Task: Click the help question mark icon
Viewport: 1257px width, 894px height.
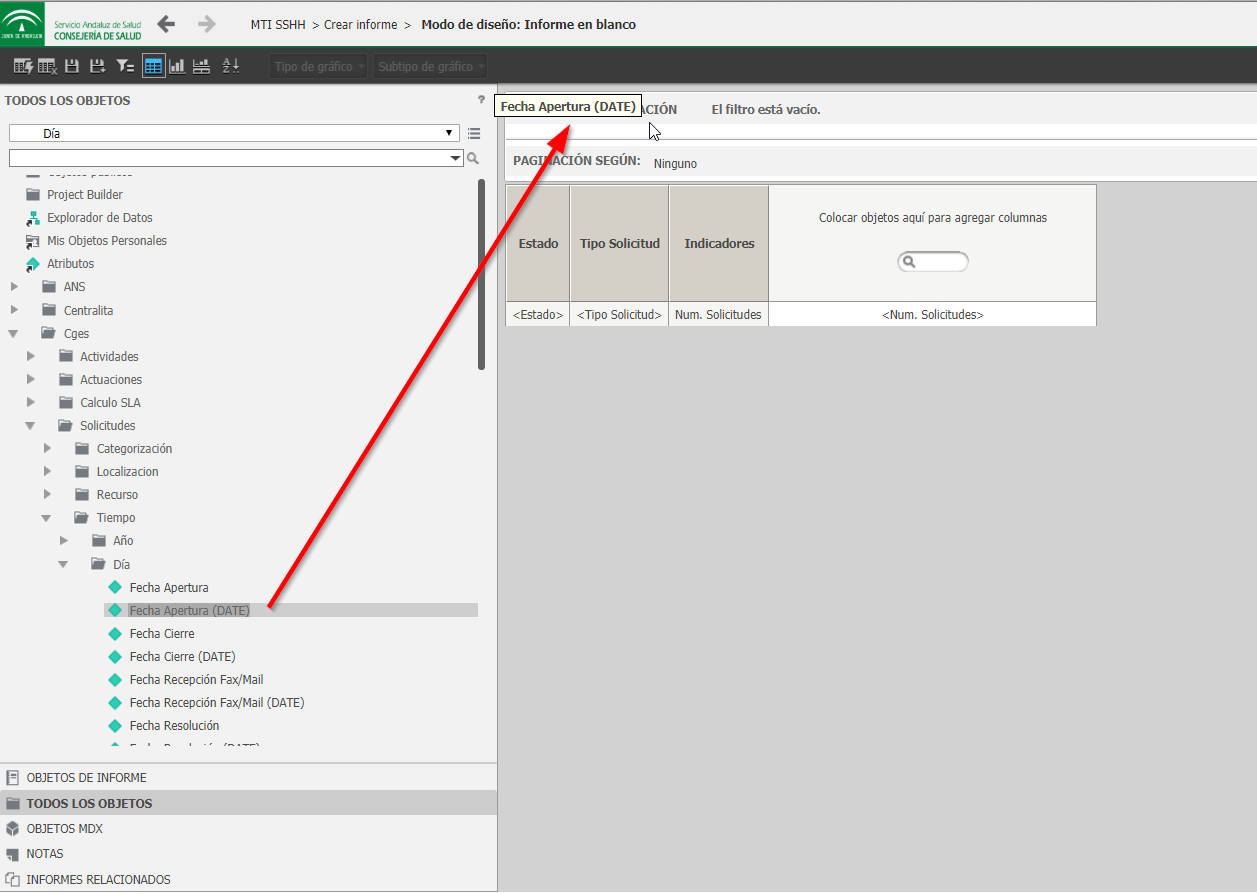Action: pyautogui.click(x=481, y=100)
